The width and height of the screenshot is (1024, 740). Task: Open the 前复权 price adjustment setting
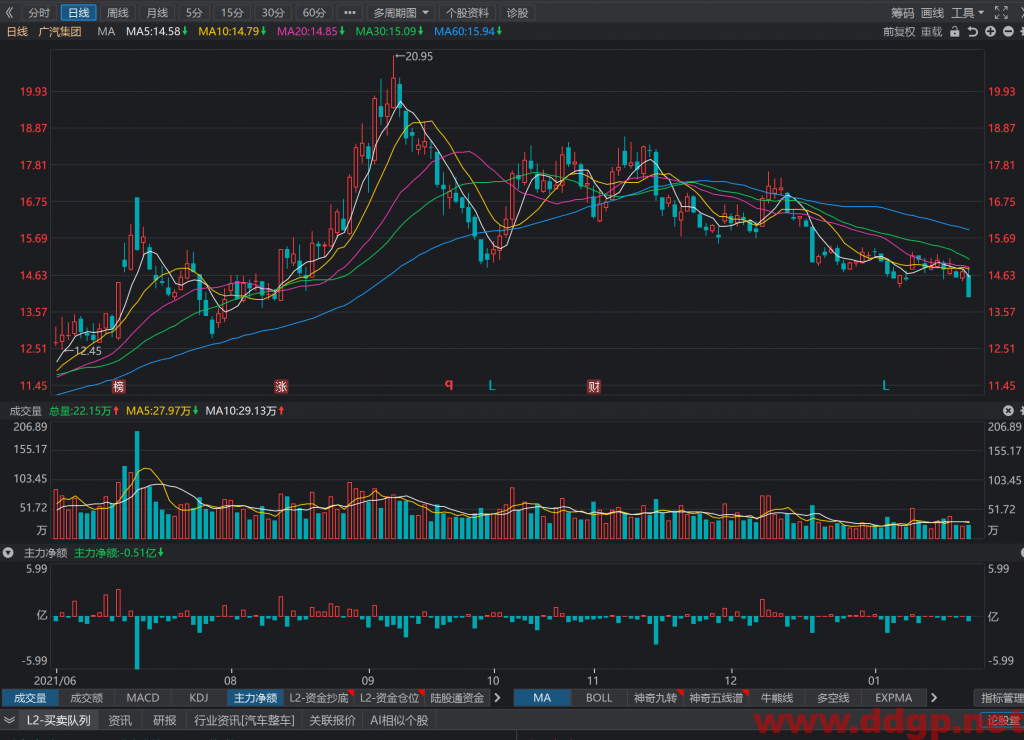click(899, 31)
